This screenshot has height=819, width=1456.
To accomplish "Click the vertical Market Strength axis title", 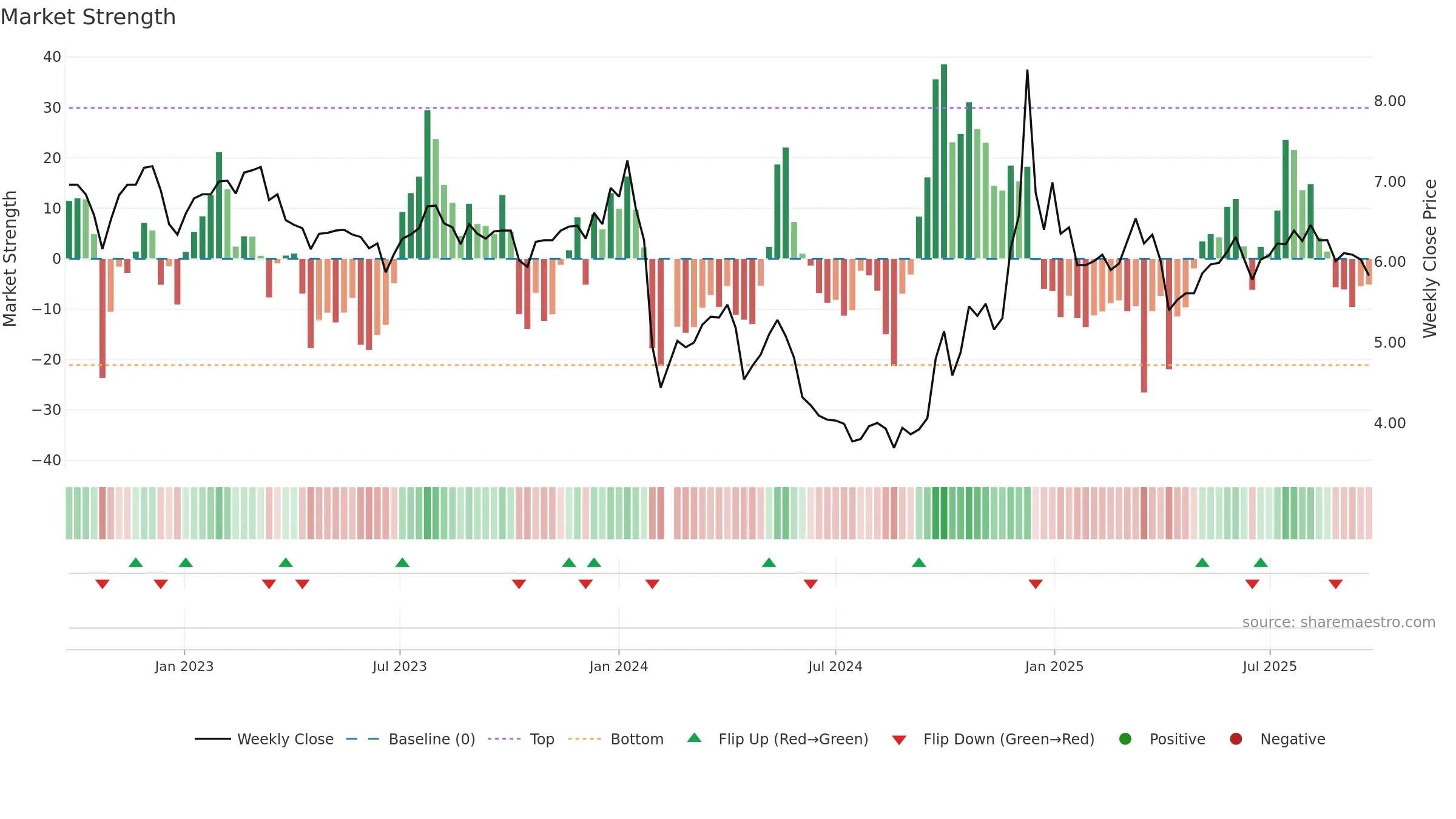I will point(10,258).
